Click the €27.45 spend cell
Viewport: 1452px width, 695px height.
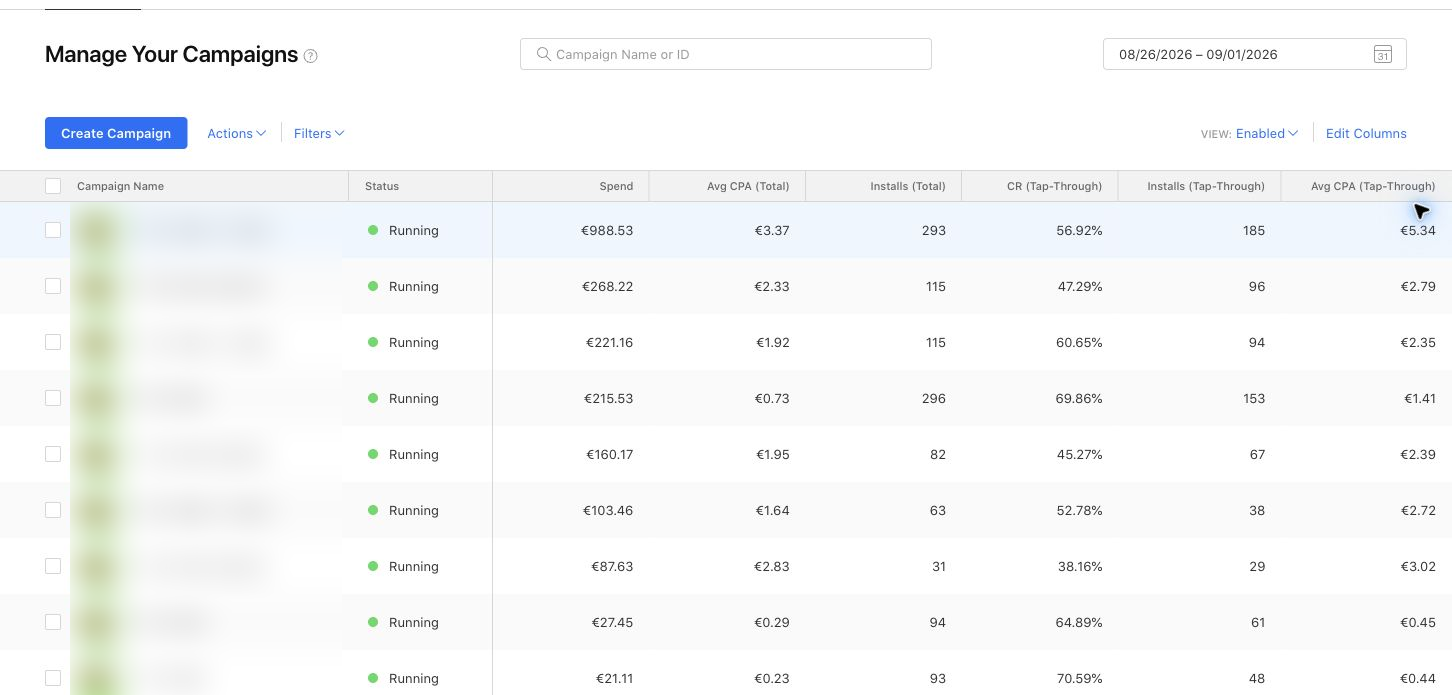(x=611, y=622)
